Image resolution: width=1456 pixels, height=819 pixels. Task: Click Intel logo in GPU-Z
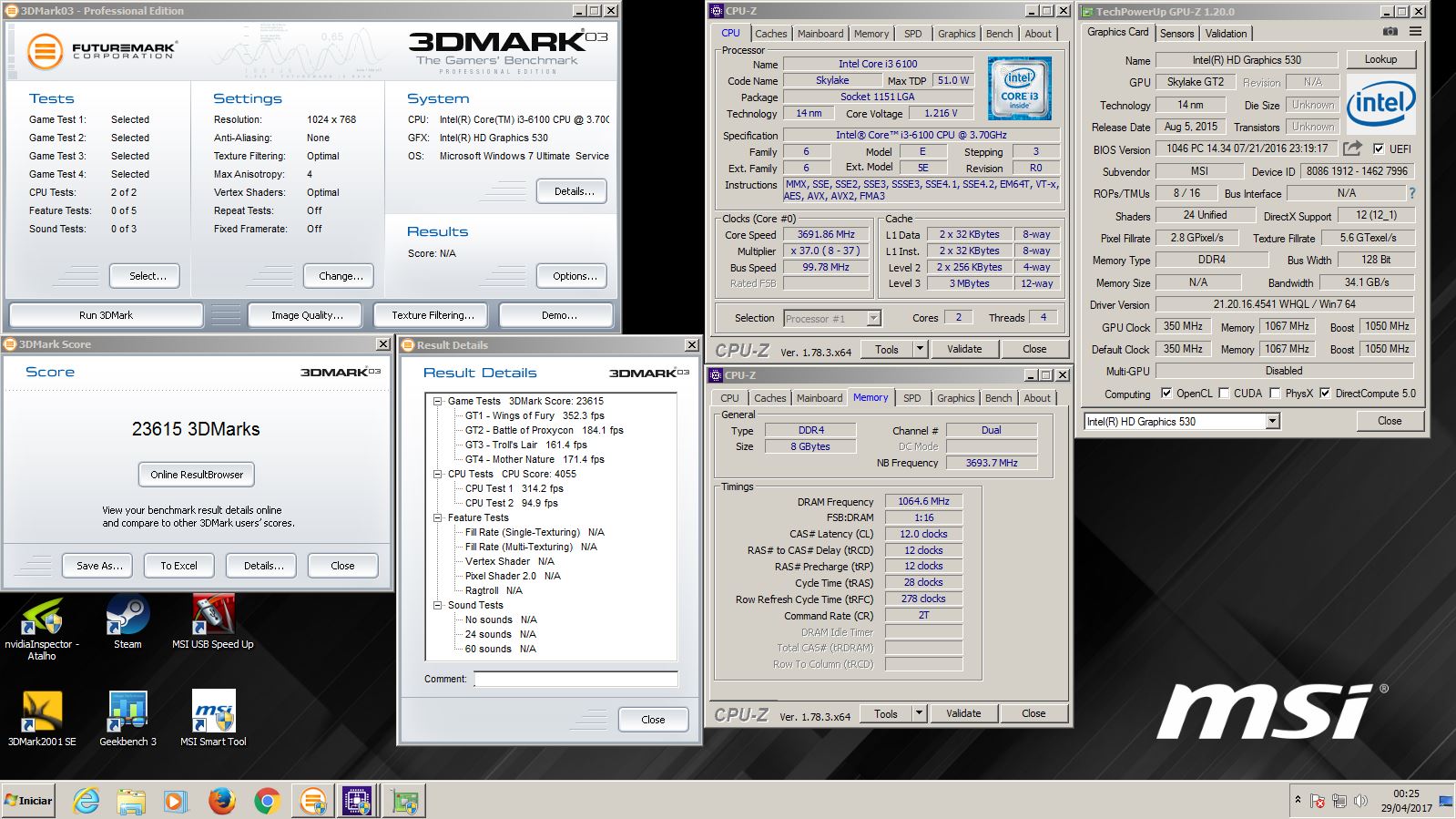1381,103
